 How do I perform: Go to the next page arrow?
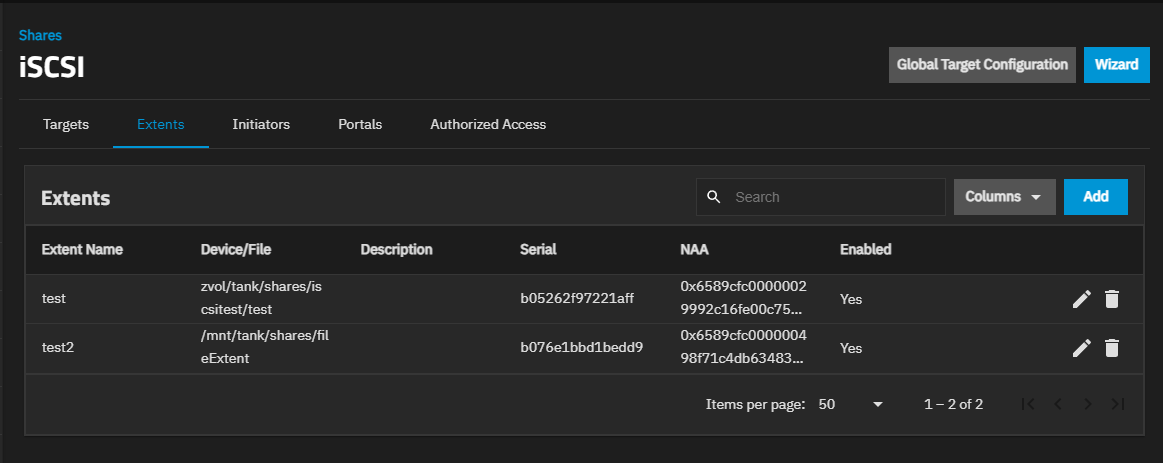pyautogui.click(x=1088, y=404)
